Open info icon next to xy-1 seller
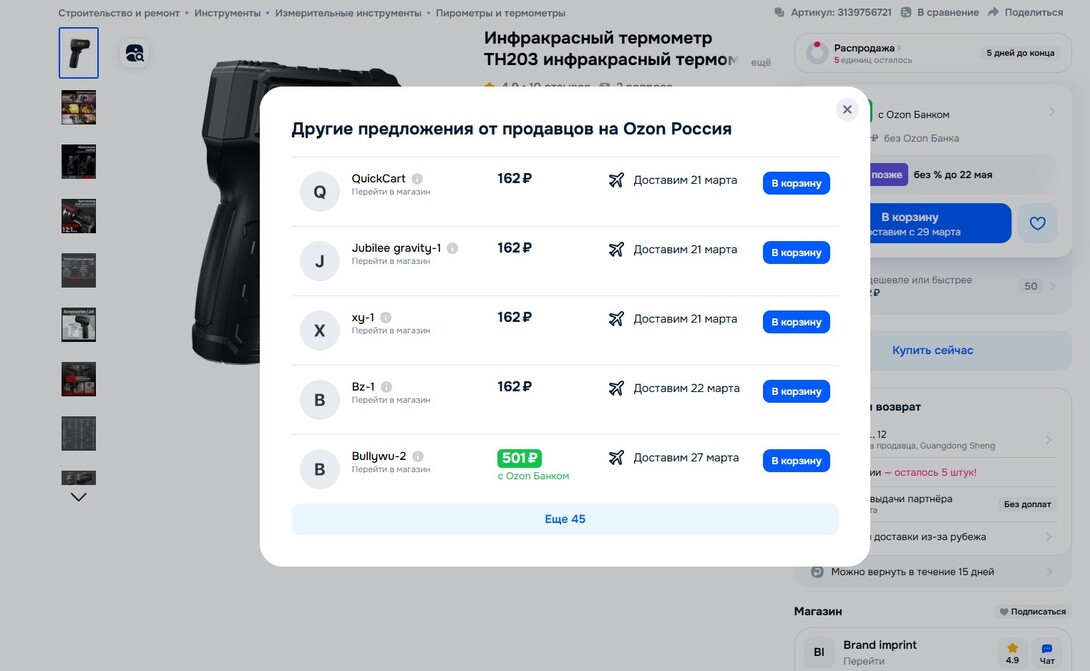 click(386, 318)
